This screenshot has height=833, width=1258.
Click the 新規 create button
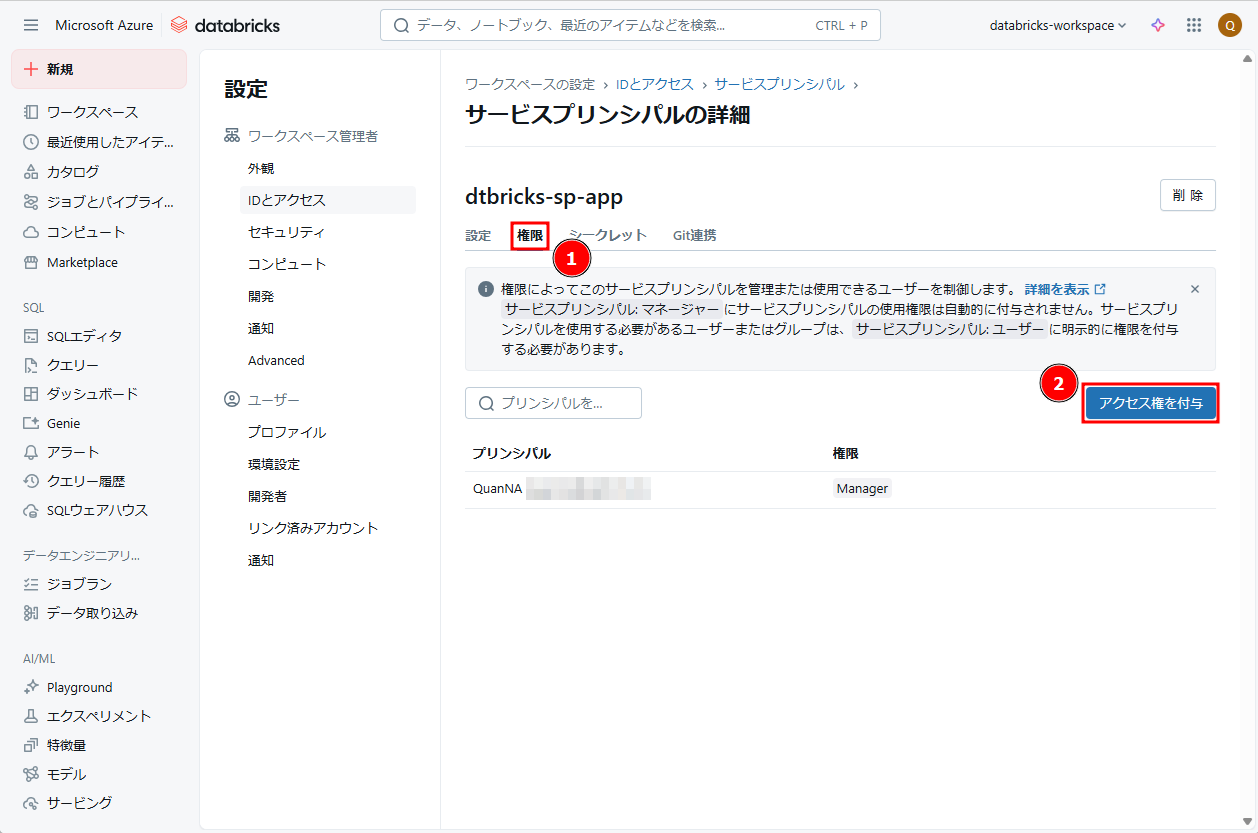(x=99, y=69)
